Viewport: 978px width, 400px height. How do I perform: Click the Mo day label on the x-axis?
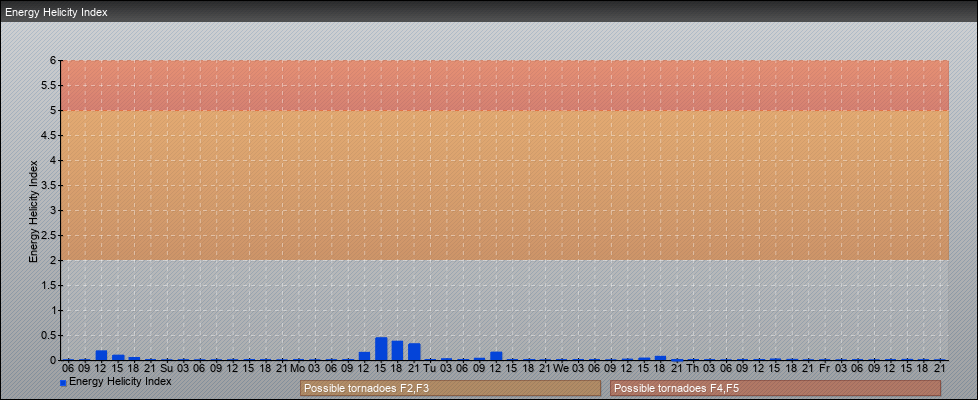(298, 369)
